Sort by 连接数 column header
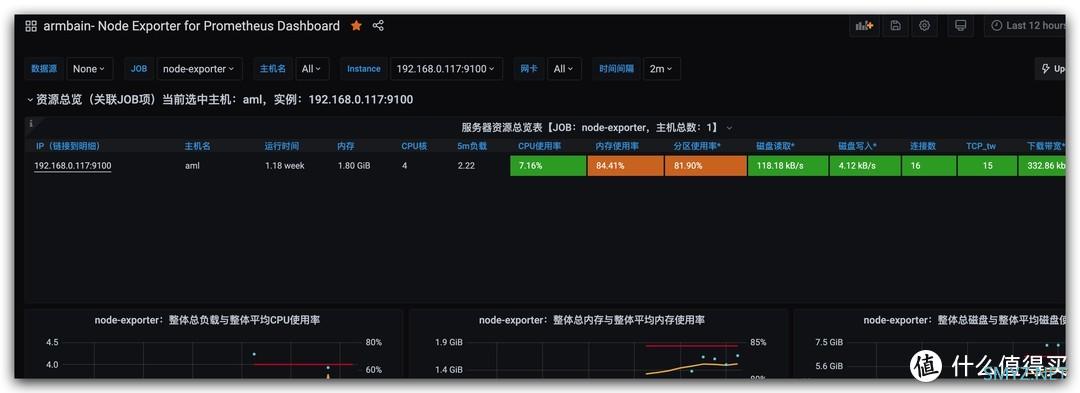The image size is (1080, 393). [x=923, y=146]
